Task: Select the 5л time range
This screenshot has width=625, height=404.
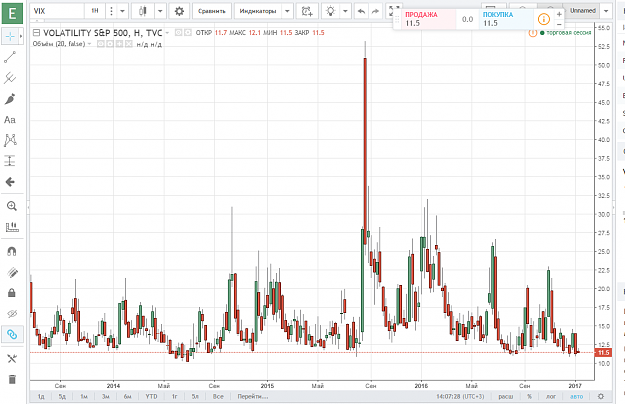Action: 195,396
